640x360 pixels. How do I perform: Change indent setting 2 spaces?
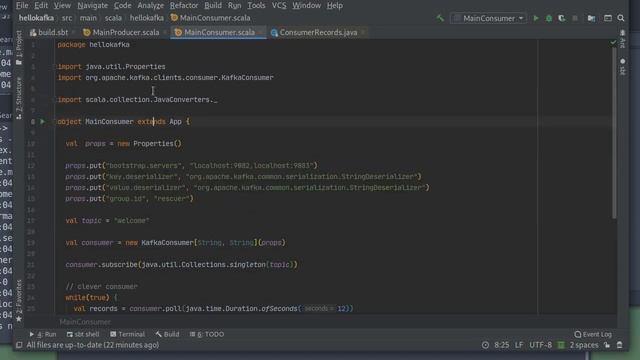[584, 345]
